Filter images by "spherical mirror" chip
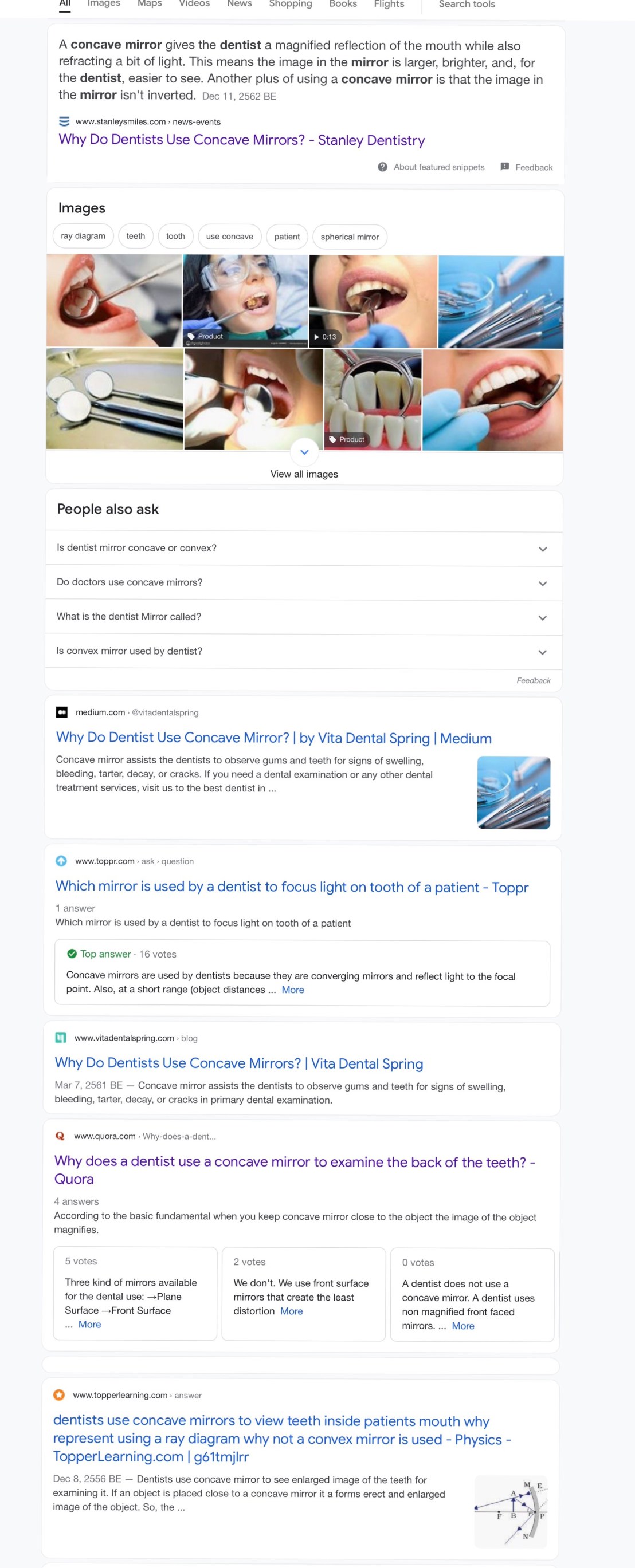 349,237
